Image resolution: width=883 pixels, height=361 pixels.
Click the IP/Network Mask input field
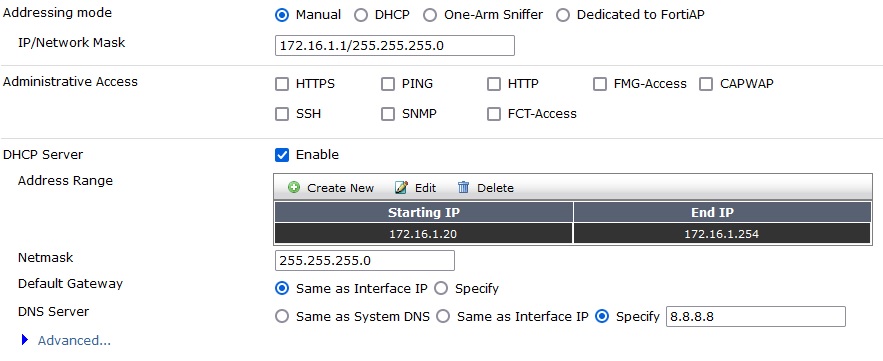pyautogui.click(x=395, y=46)
